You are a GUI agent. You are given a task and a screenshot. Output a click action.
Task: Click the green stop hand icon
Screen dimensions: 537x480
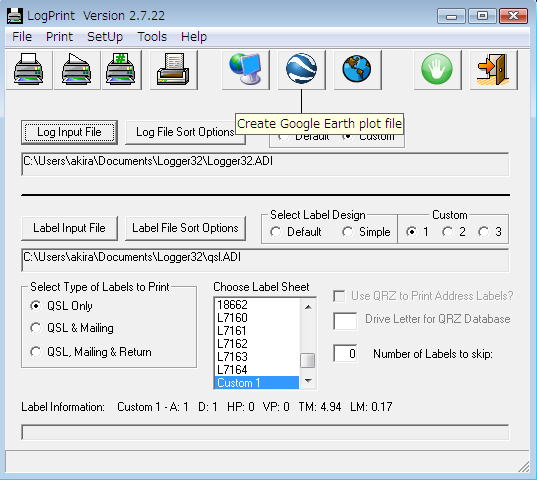coord(437,70)
